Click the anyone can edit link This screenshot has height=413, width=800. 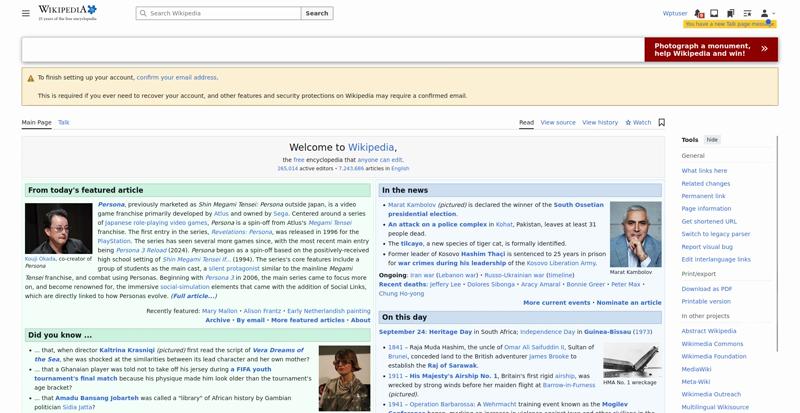click(x=380, y=160)
